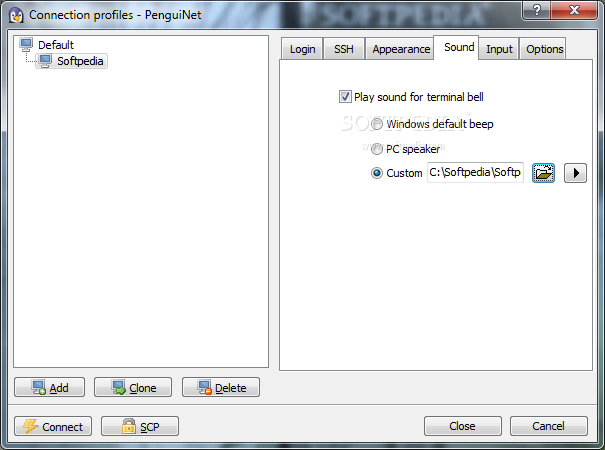Click the custom sound path field
Screen dimensions: 605x450
click(x=475, y=173)
